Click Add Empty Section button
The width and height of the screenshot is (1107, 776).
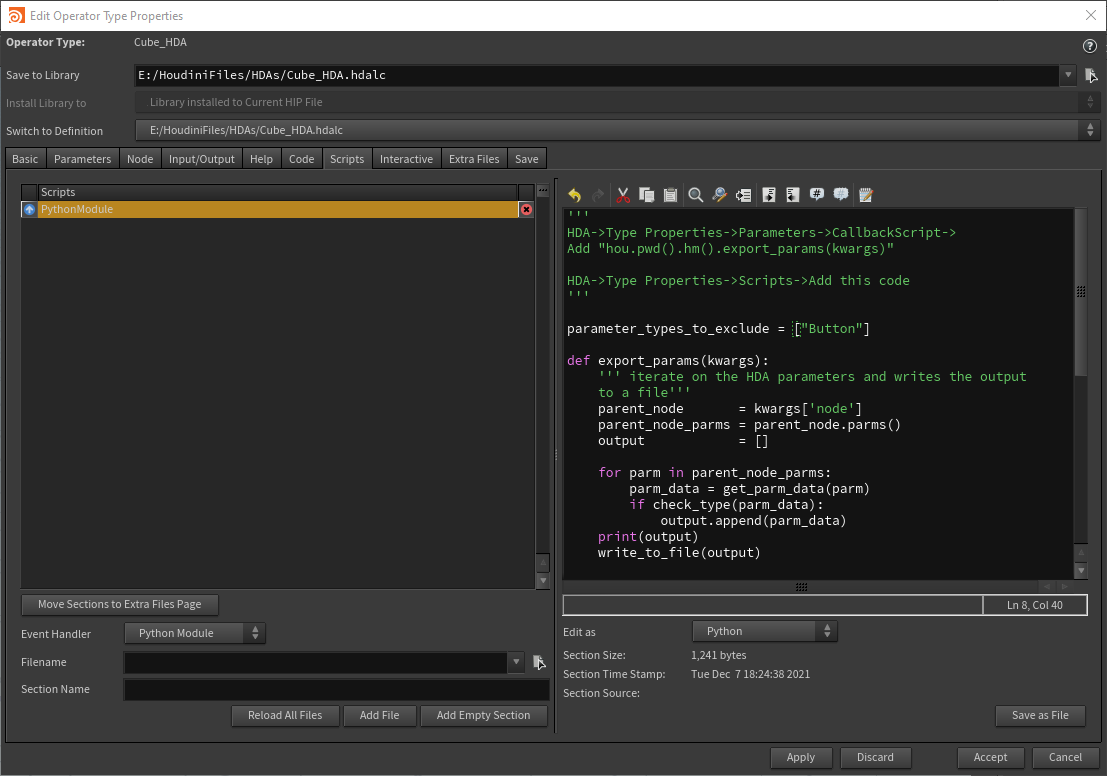[484, 715]
